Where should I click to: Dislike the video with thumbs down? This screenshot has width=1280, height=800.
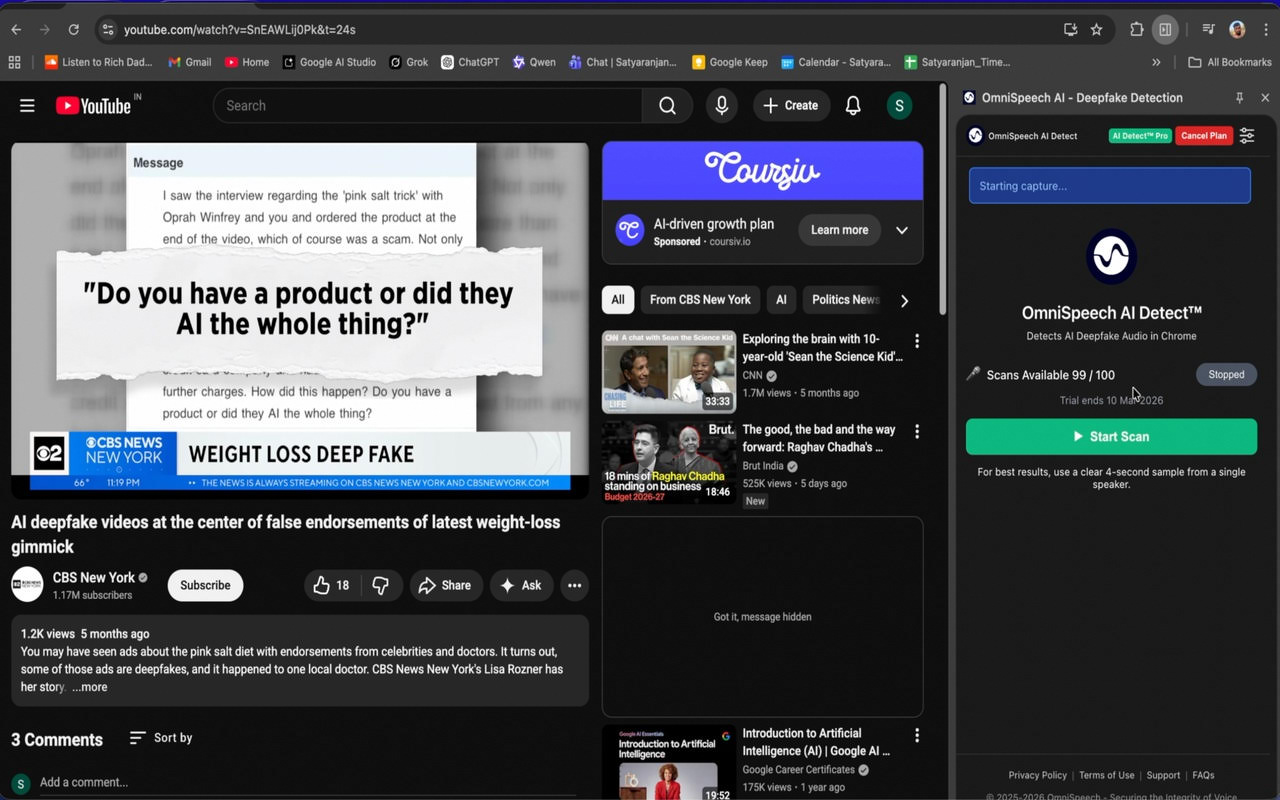point(381,585)
